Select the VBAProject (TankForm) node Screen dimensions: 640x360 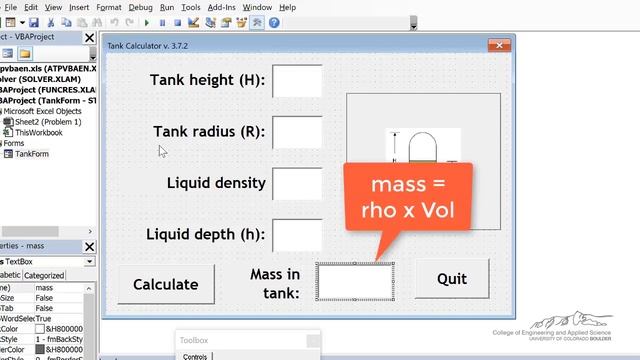(48, 100)
